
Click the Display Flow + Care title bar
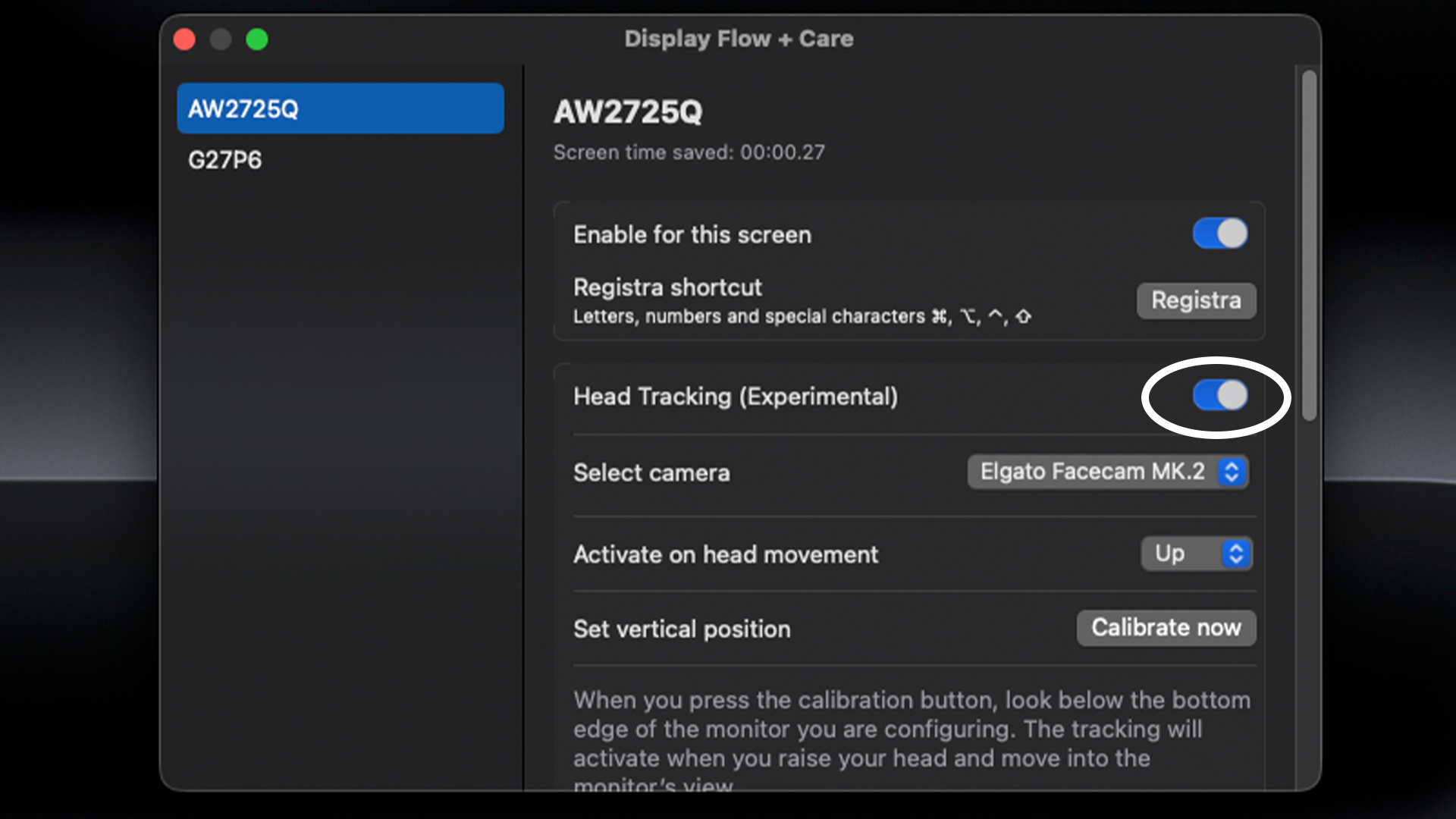click(x=739, y=38)
